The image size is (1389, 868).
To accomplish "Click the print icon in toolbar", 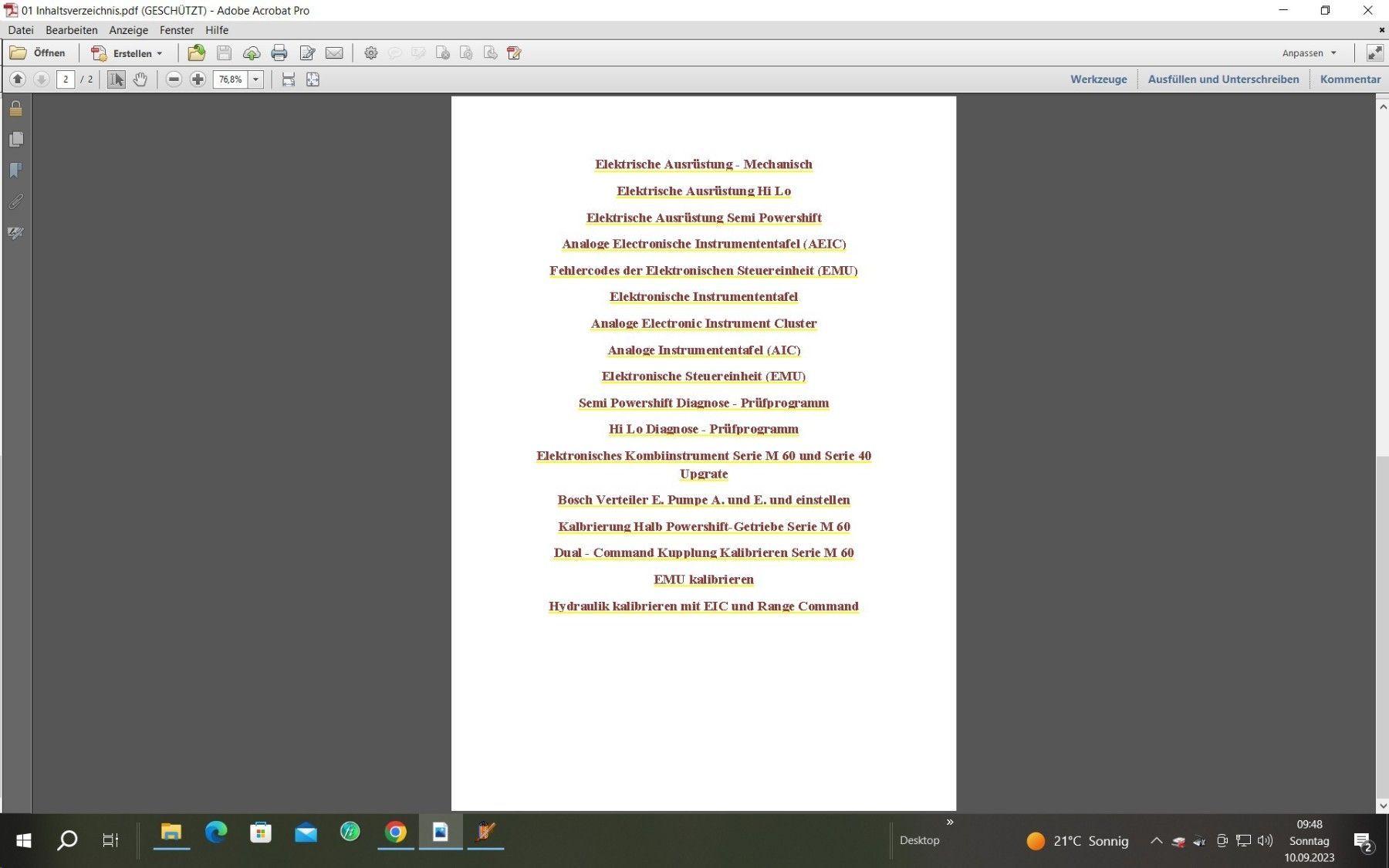I will [279, 53].
